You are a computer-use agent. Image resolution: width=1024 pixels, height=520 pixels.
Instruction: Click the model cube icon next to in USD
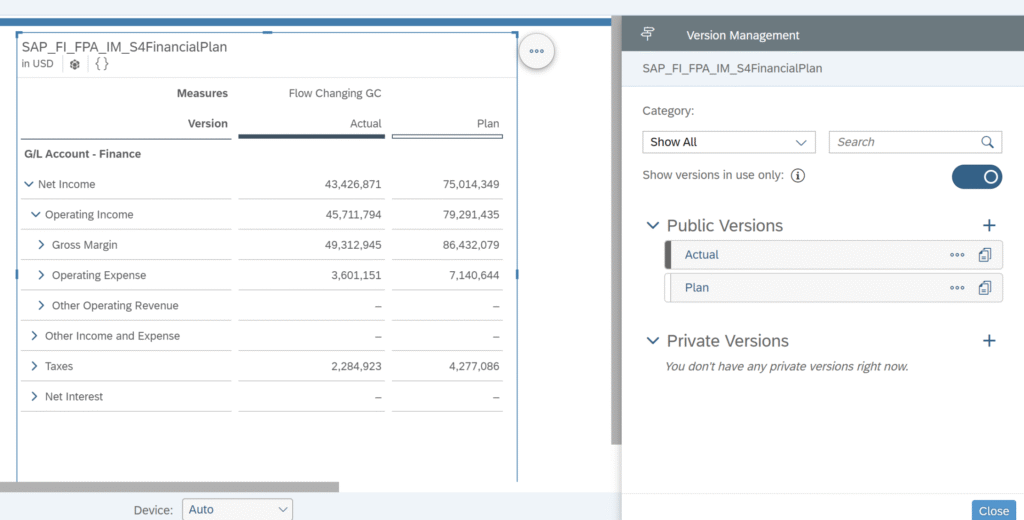tap(75, 64)
